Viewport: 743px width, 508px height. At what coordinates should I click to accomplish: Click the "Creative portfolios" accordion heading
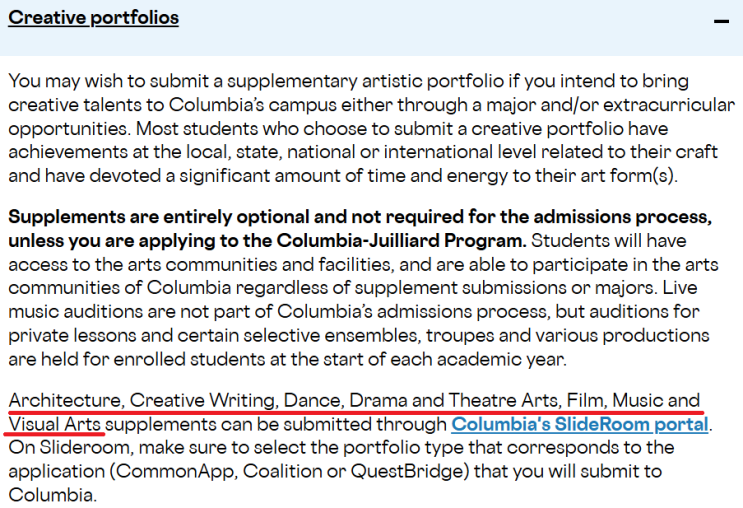94,18
